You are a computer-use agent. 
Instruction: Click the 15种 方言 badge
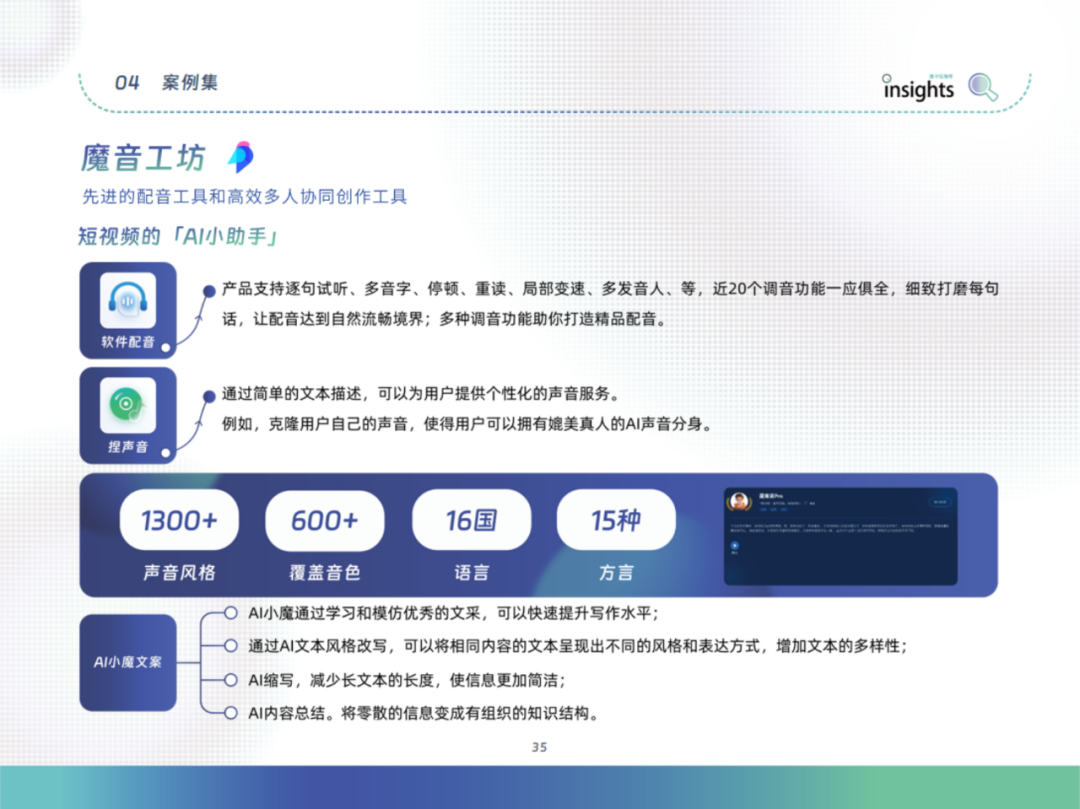(616, 520)
